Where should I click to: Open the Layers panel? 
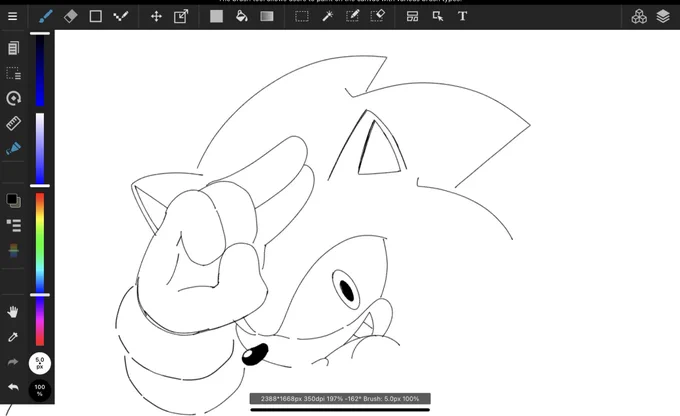coord(663,16)
